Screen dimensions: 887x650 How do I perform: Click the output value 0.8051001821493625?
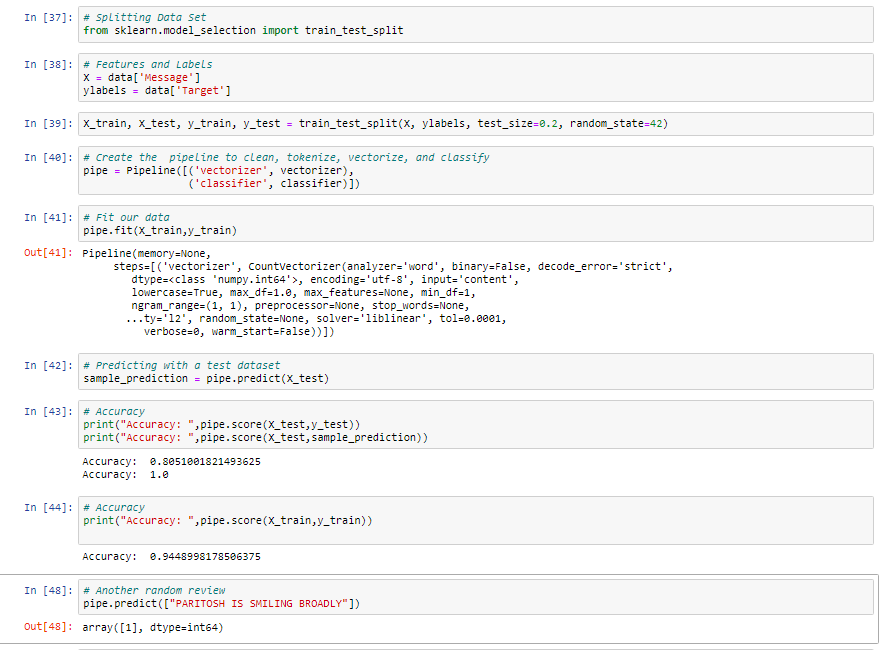pyautogui.click(x=205, y=462)
